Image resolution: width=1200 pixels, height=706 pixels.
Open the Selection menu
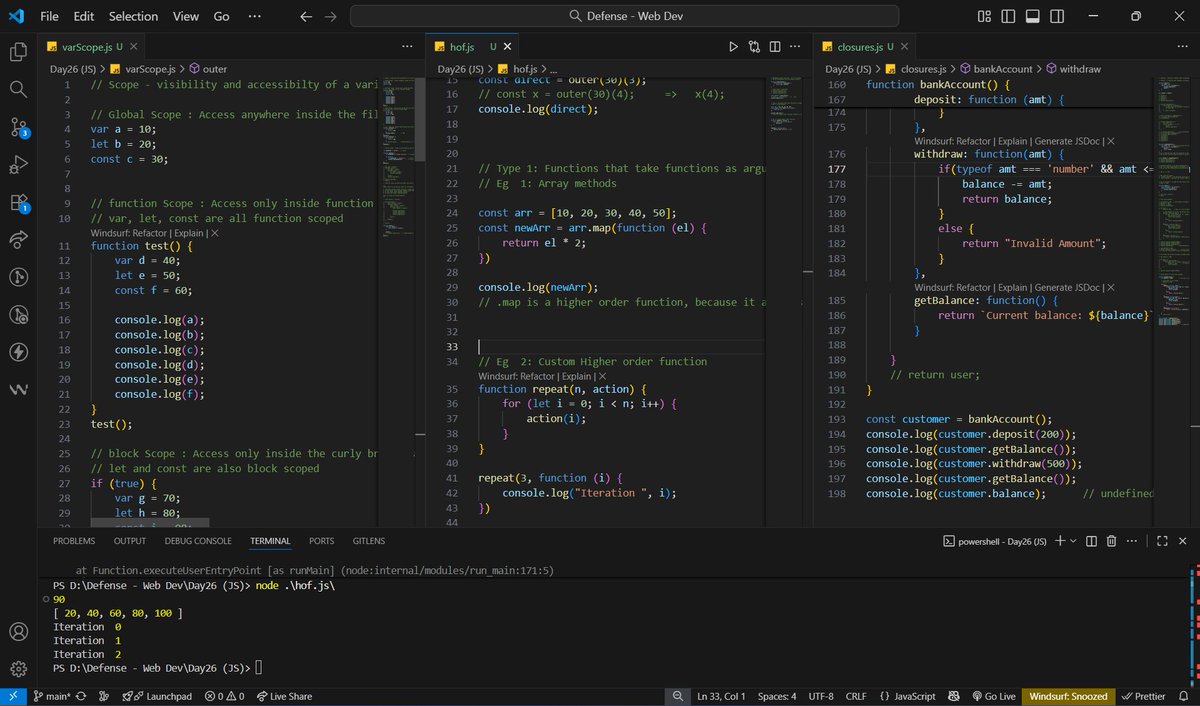(x=133, y=17)
